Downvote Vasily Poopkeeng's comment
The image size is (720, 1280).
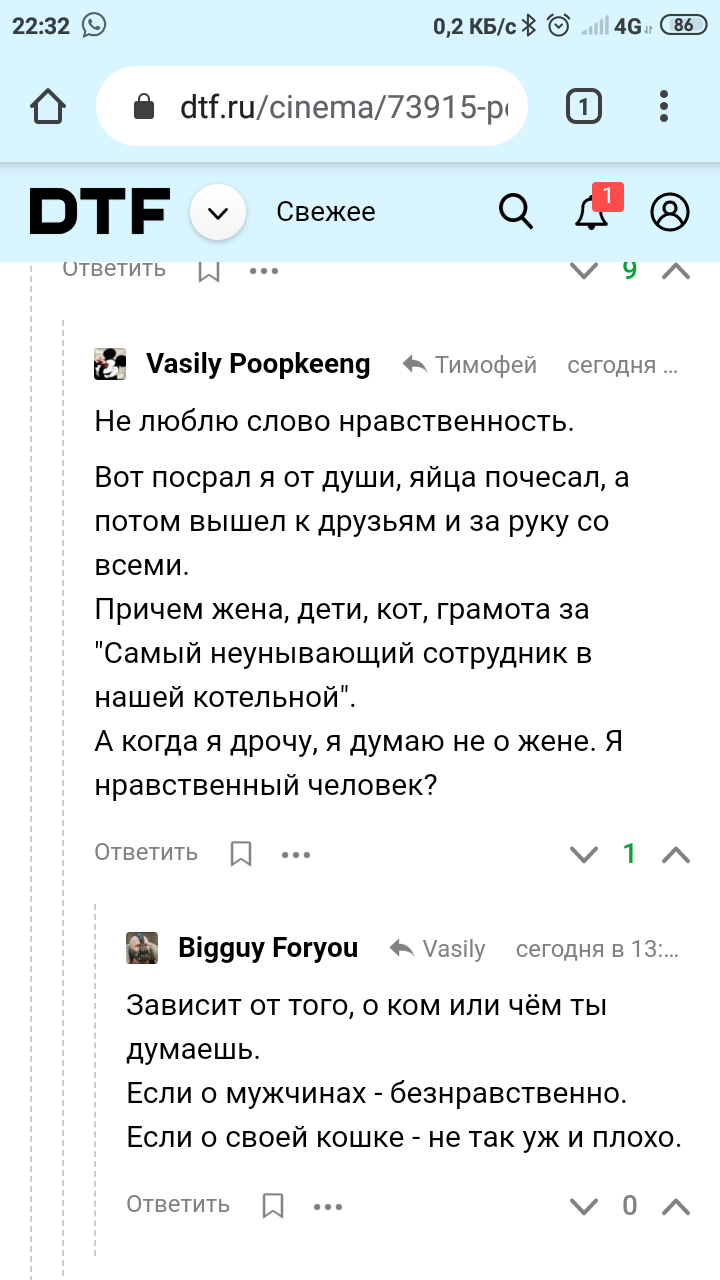coord(583,854)
